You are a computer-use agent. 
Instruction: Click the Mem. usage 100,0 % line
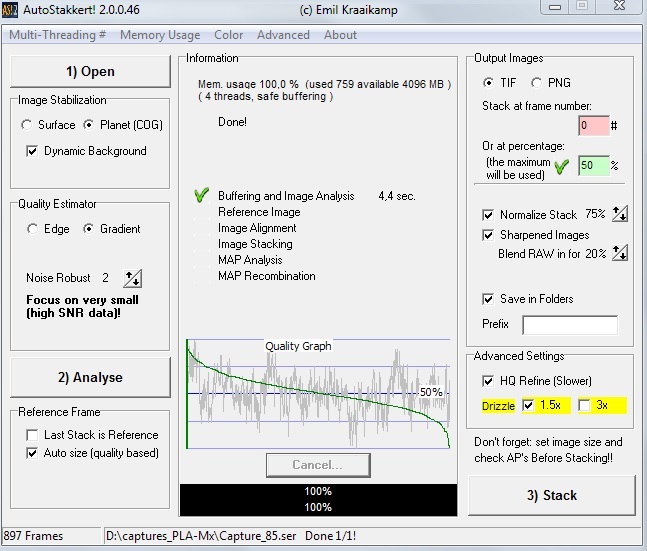tap(324, 84)
